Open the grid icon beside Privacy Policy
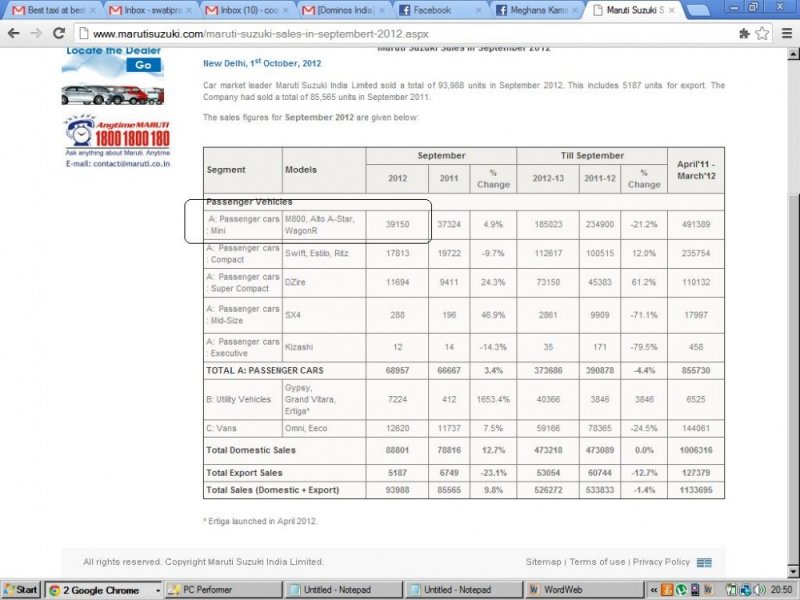 click(704, 562)
